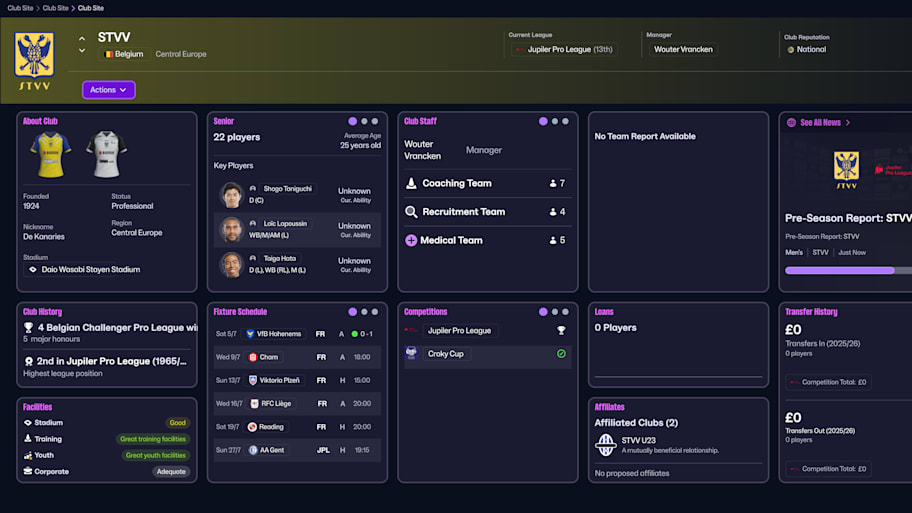This screenshot has width=912, height=513.
Task: Select first page dot in Fixture Schedule
Action: 352,312
